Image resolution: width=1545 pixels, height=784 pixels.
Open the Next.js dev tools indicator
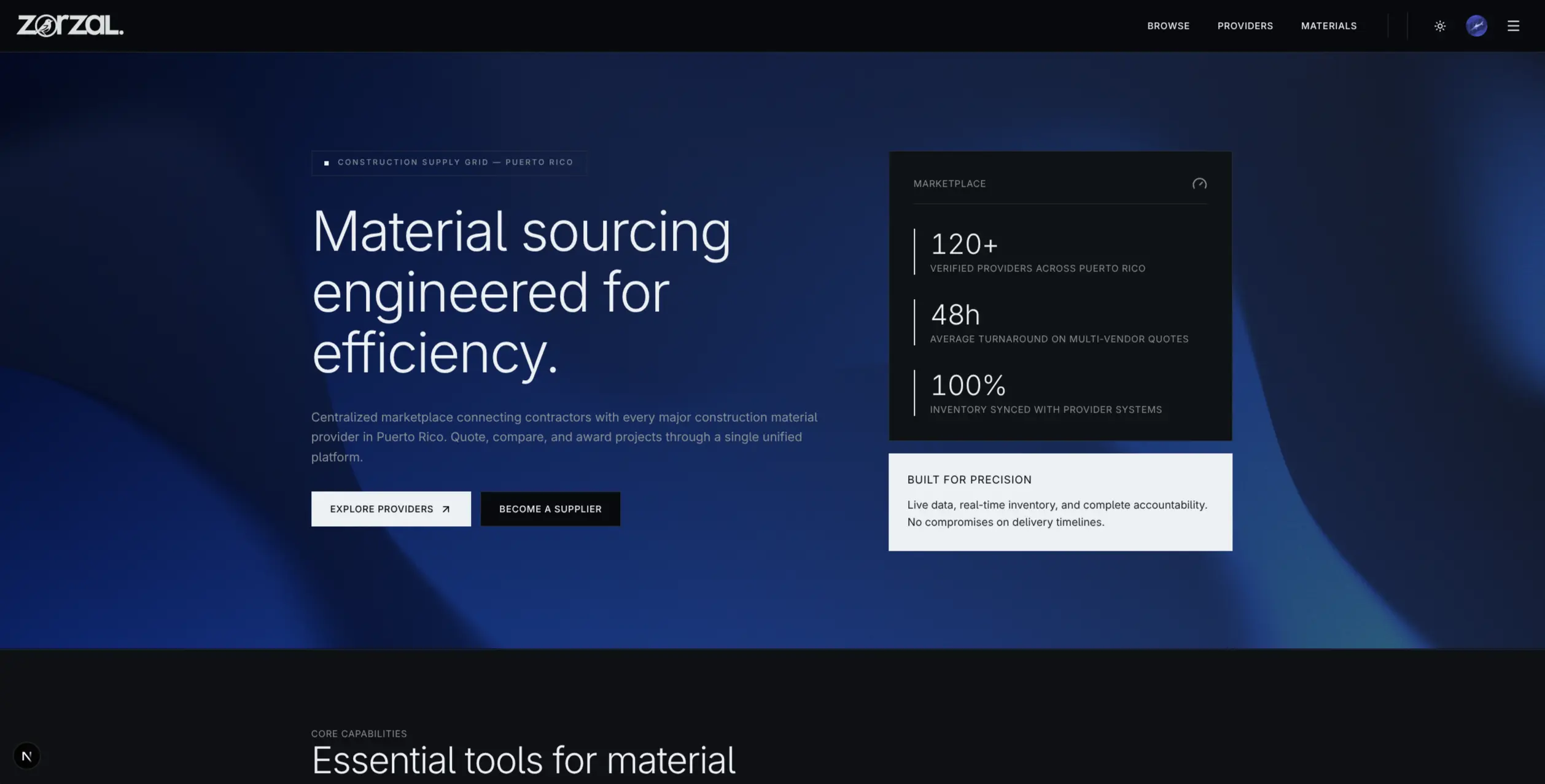pos(26,756)
